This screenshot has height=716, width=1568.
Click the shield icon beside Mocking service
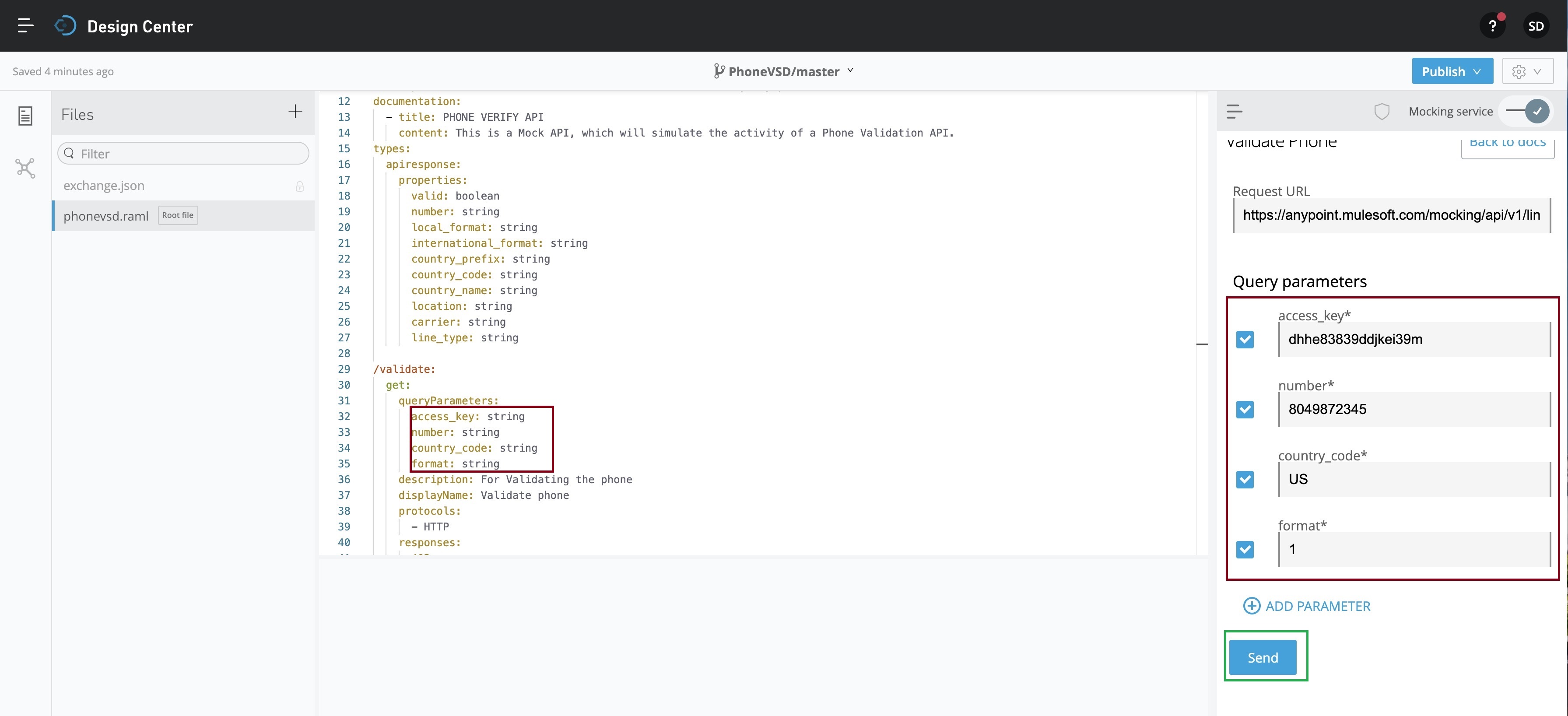[1382, 112]
